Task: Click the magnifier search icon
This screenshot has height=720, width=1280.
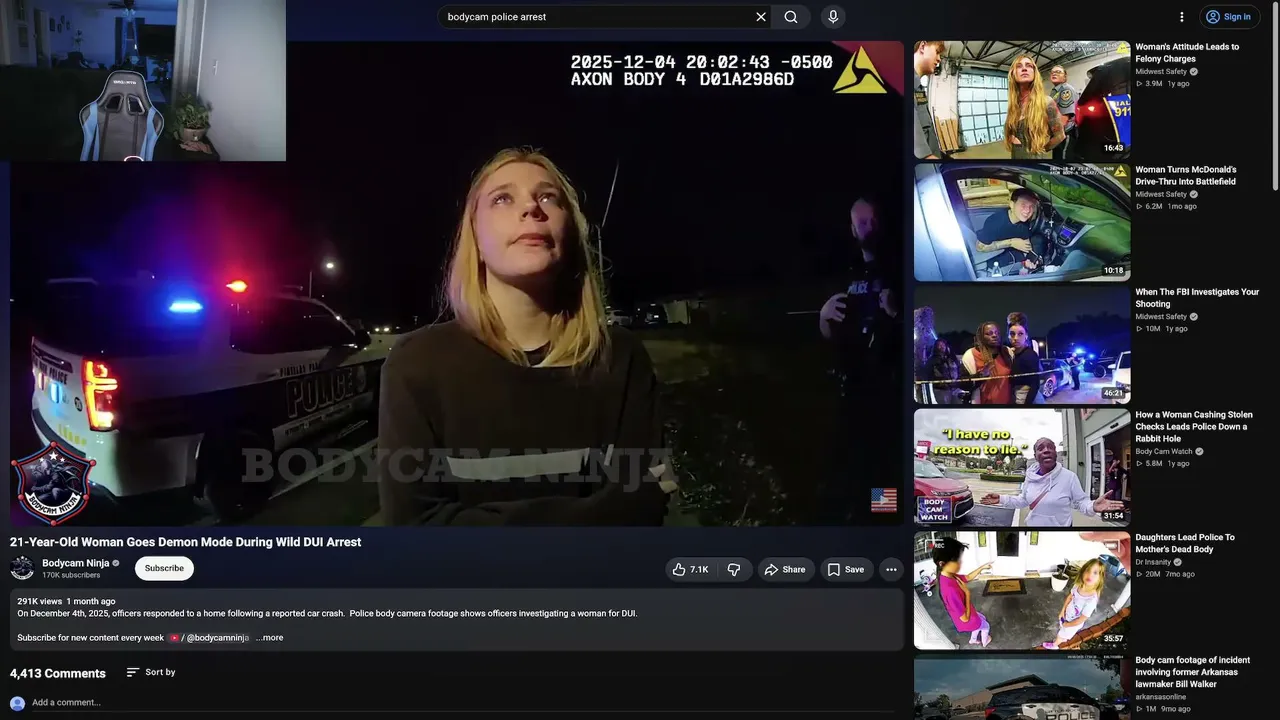Action: (791, 17)
